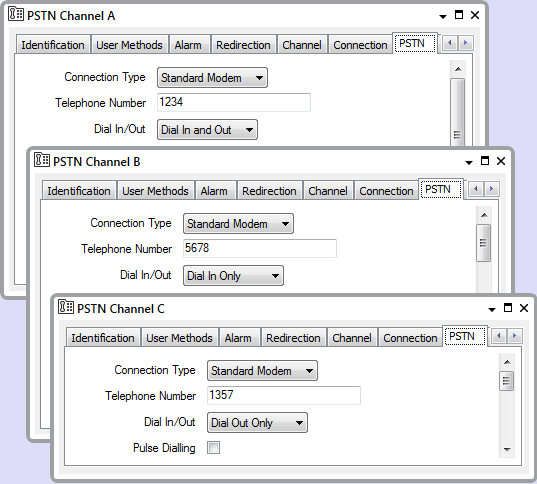Click Channel C Telephone Number field 1357
This screenshot has height=484, width=537.
tap(284, 395)
